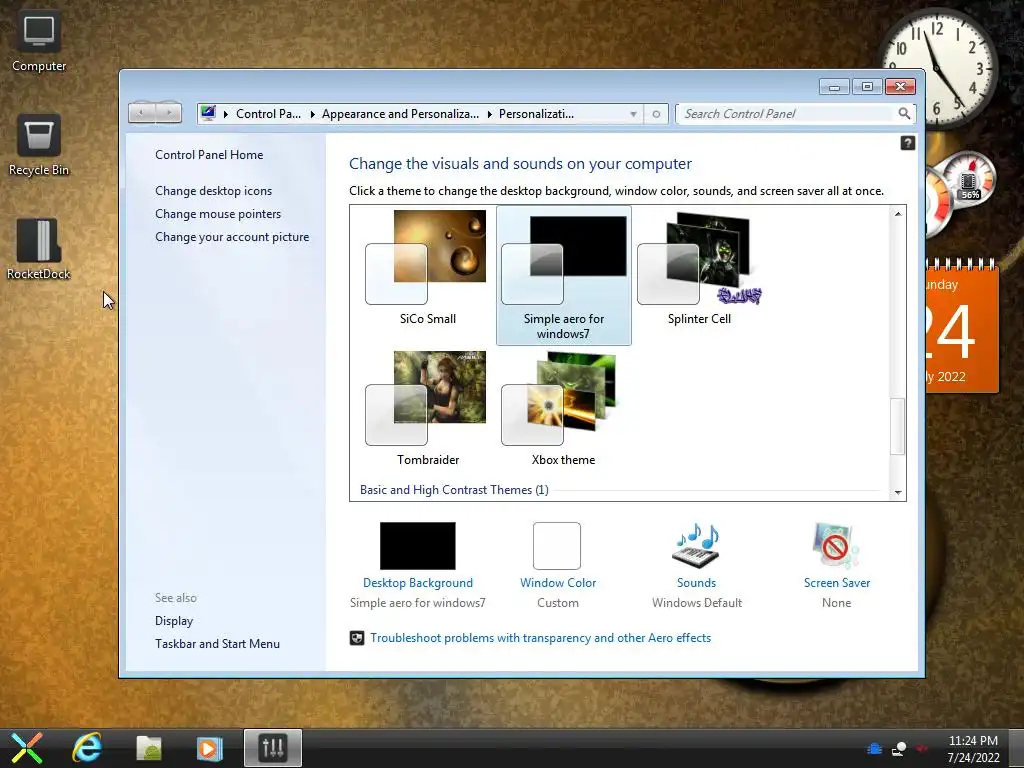1024x768 pixels.
Task: Click the theme list scrollbar thumb
Action: point(898,426)
